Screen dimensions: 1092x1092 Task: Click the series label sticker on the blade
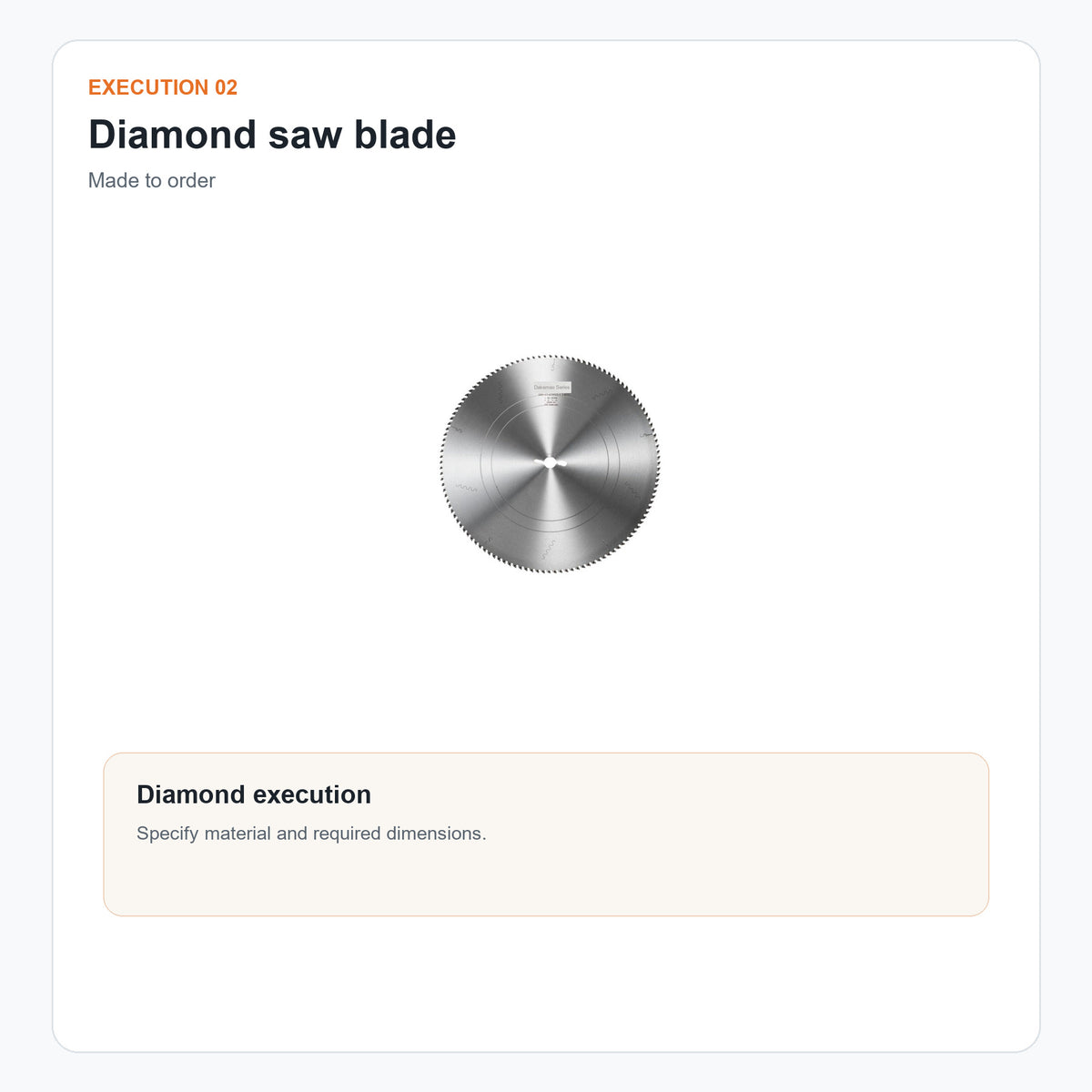click(551, 387)
